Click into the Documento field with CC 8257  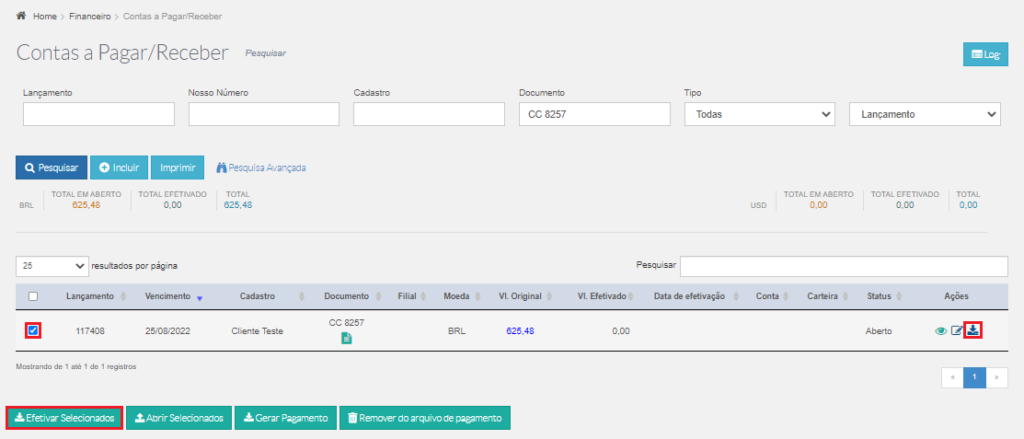595,114
